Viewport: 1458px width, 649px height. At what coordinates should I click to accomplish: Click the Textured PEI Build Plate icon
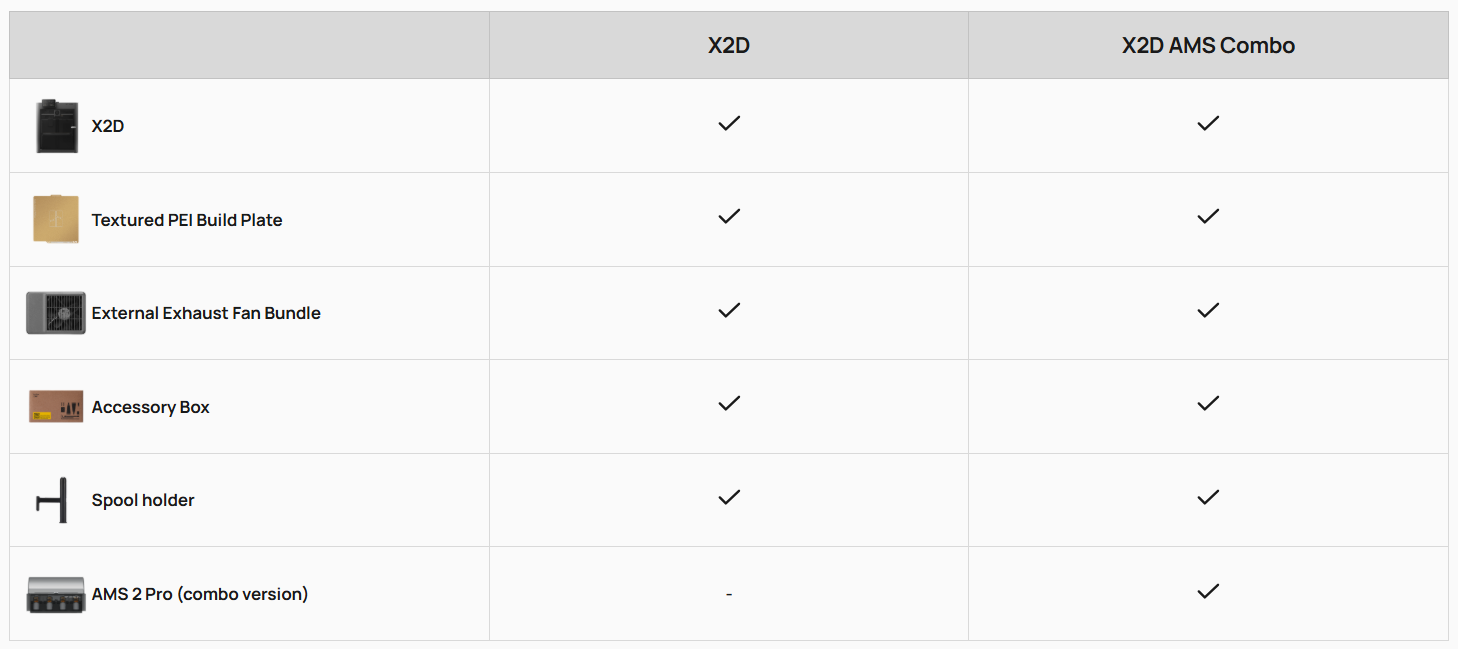tap(55, 220)
